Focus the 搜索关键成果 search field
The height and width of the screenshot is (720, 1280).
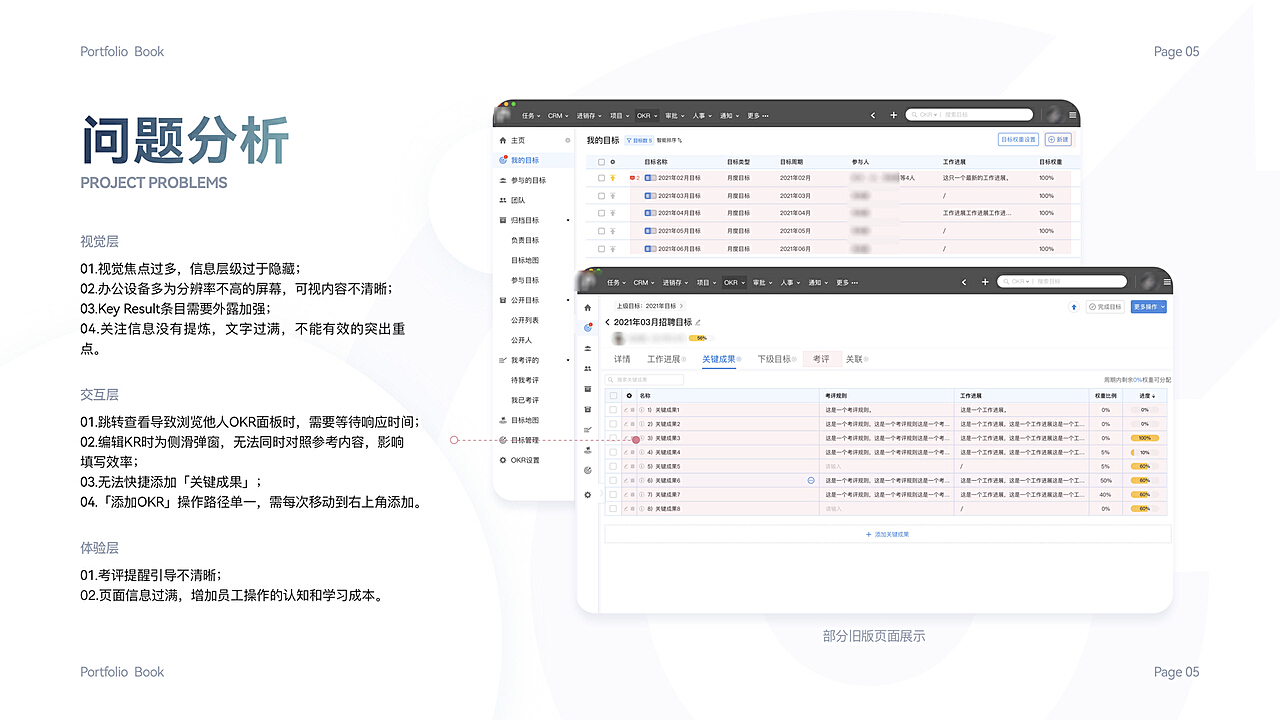pos(644,380)
